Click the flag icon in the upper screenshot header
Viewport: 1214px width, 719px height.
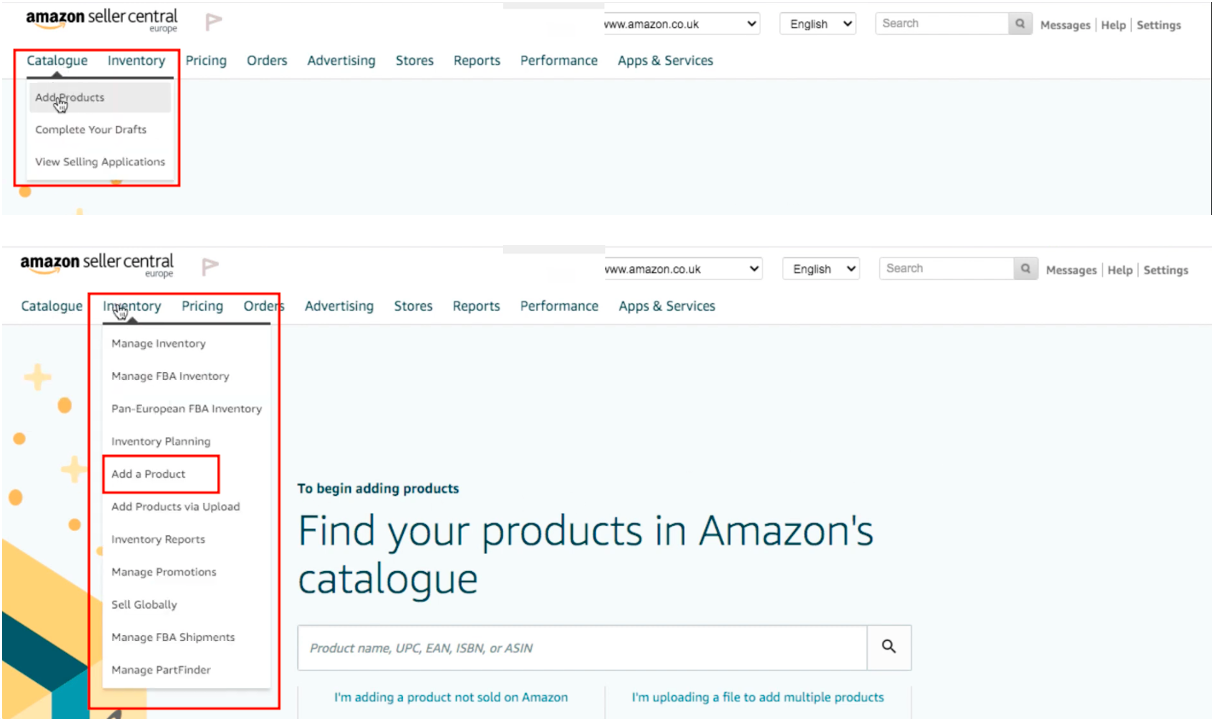tap(213, 21)
